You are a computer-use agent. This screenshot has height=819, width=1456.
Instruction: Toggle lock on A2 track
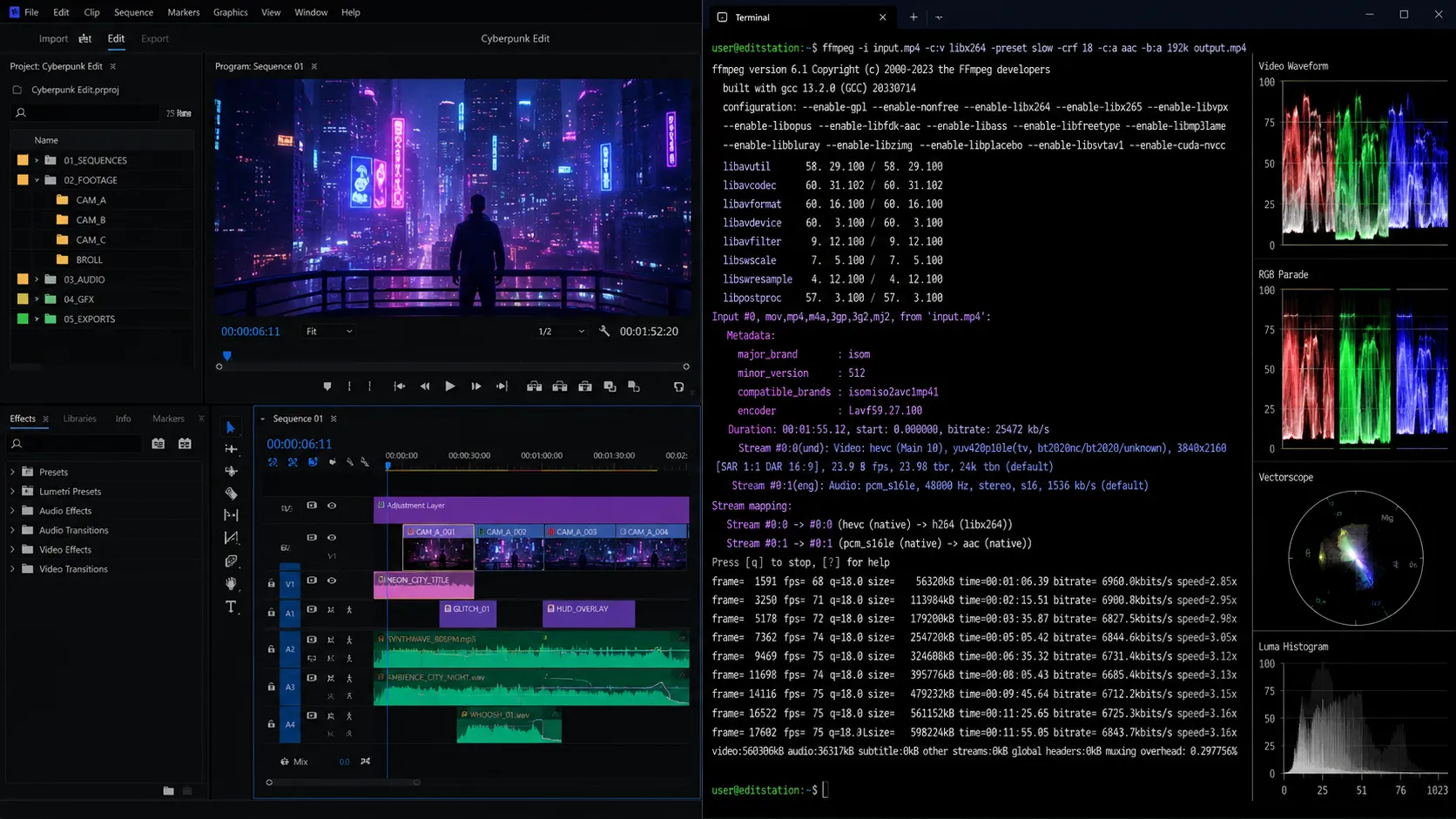(271, 649)
